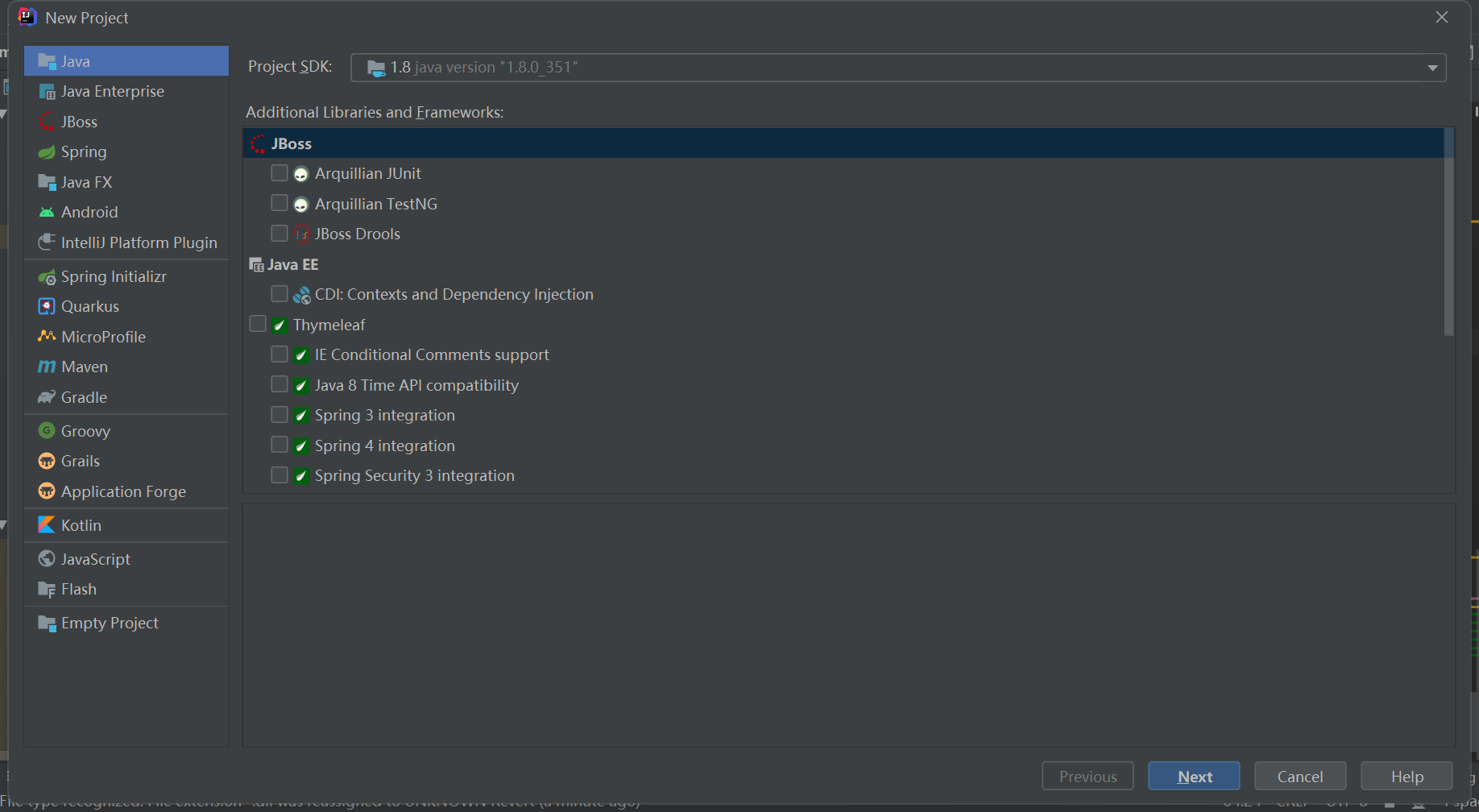
Task: Click the Application Forge icon
Action: 47,491
